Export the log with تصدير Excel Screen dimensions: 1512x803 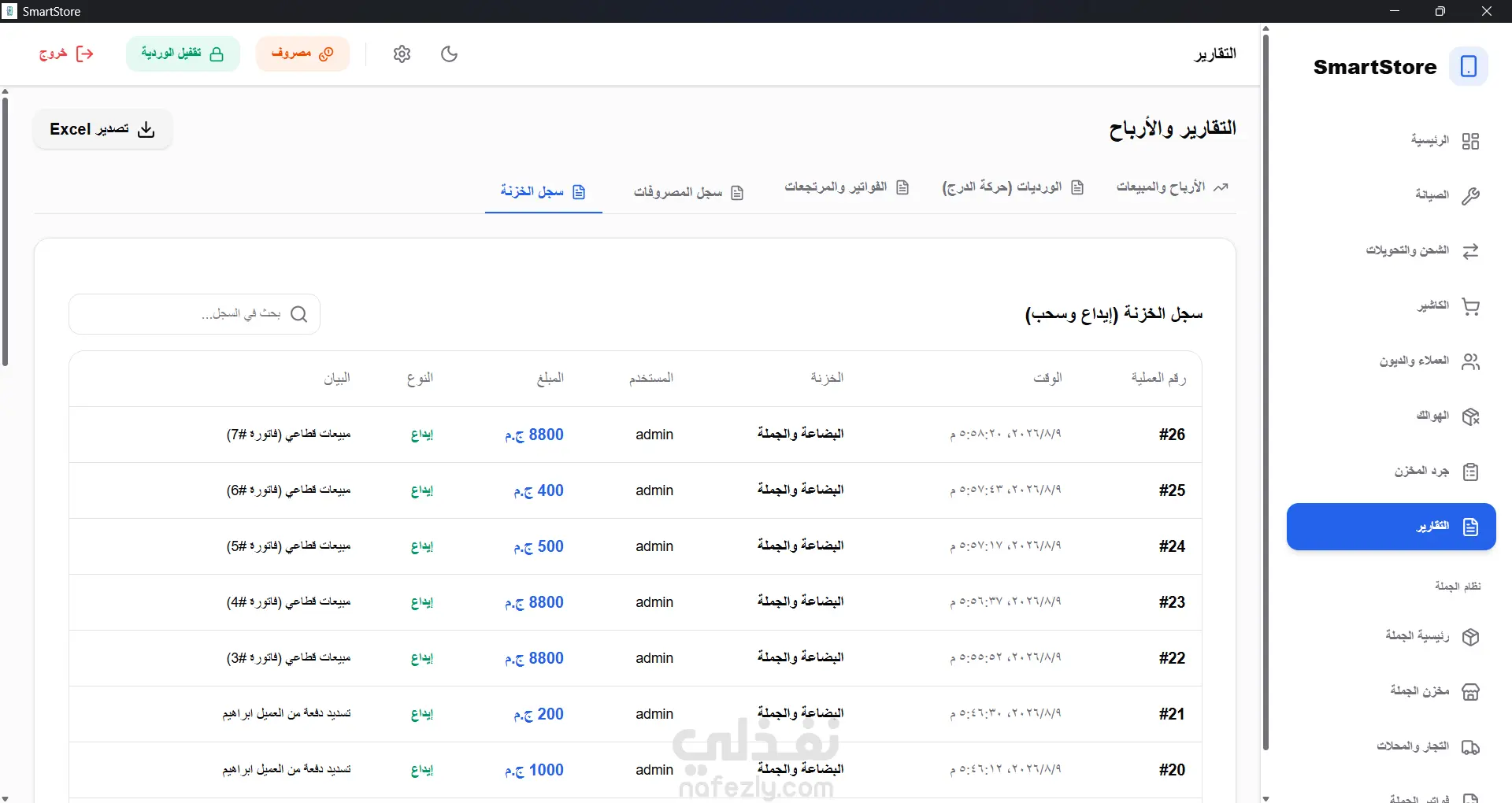pyautogui.click(x=102, y=129)
